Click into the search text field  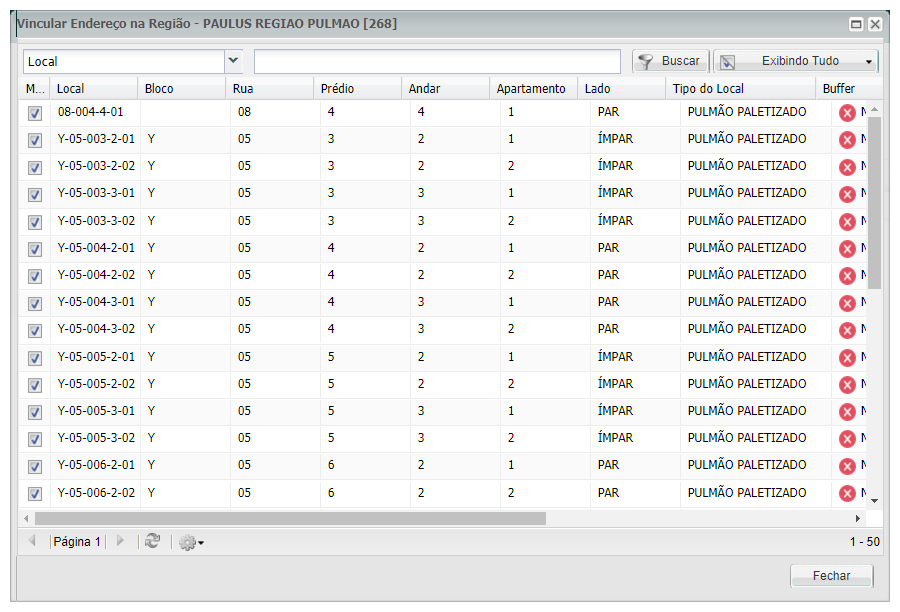pyautogui.click(x=437, y=61)
